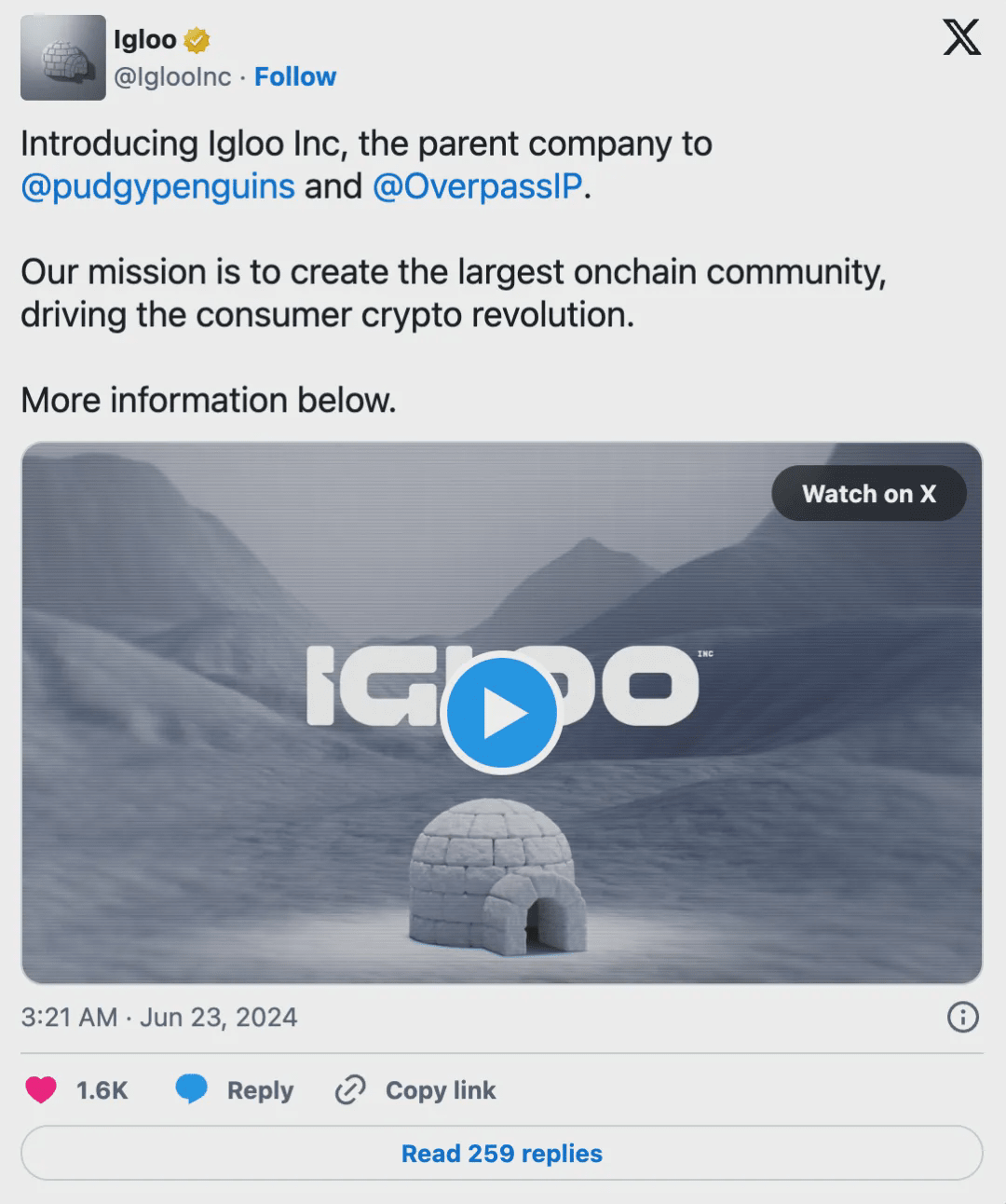This screenshot has width=1006, height=1204.
Task: Open the @IglooInc handle link
Action: pyautogui.click(x=172, y=76)
